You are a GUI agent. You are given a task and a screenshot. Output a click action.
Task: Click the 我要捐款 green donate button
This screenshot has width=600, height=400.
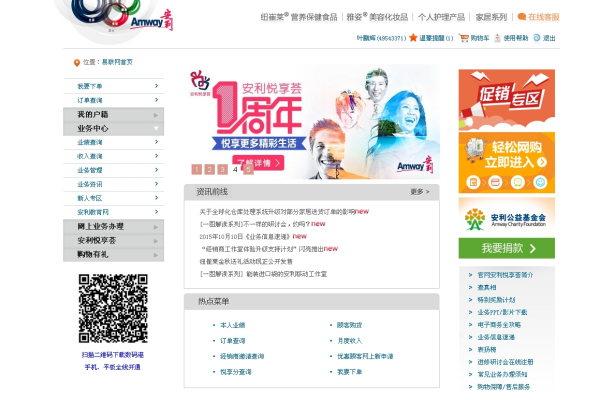click(x=507, y=248)
